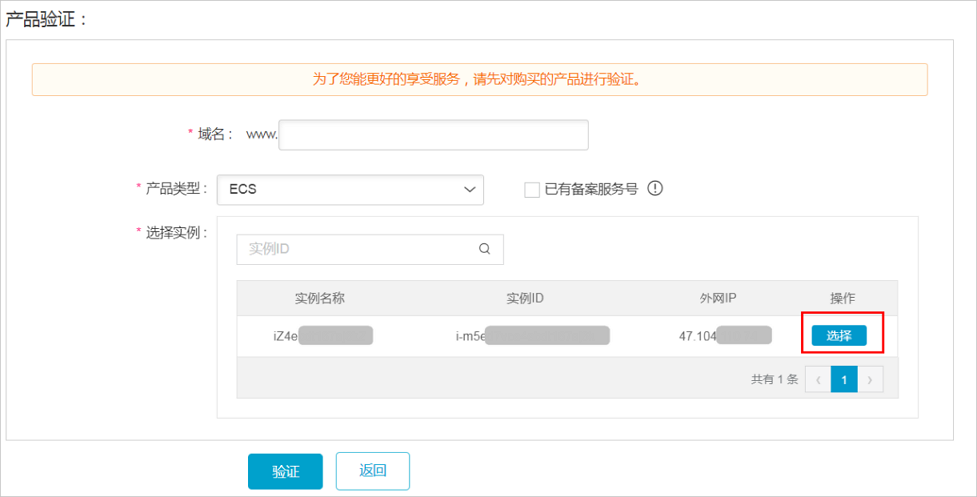Select page 1 in the pagination
The height and width of the screenshot is (497, 977).
(844, 380)
